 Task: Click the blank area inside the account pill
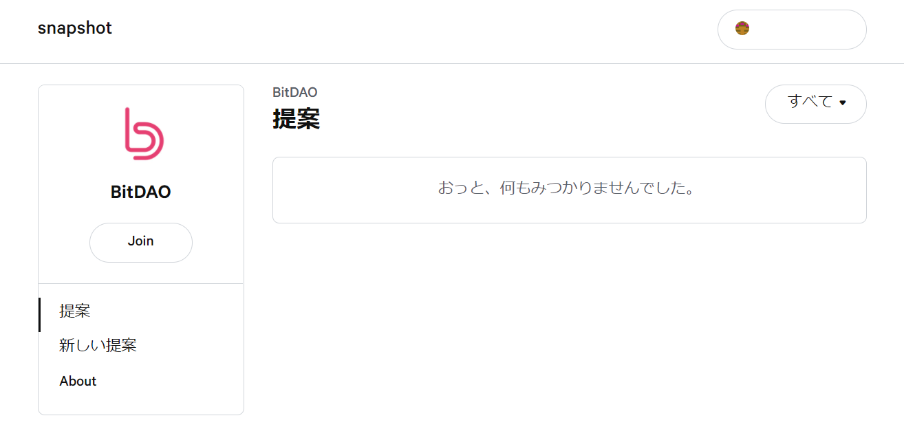(x=807, y=29)
